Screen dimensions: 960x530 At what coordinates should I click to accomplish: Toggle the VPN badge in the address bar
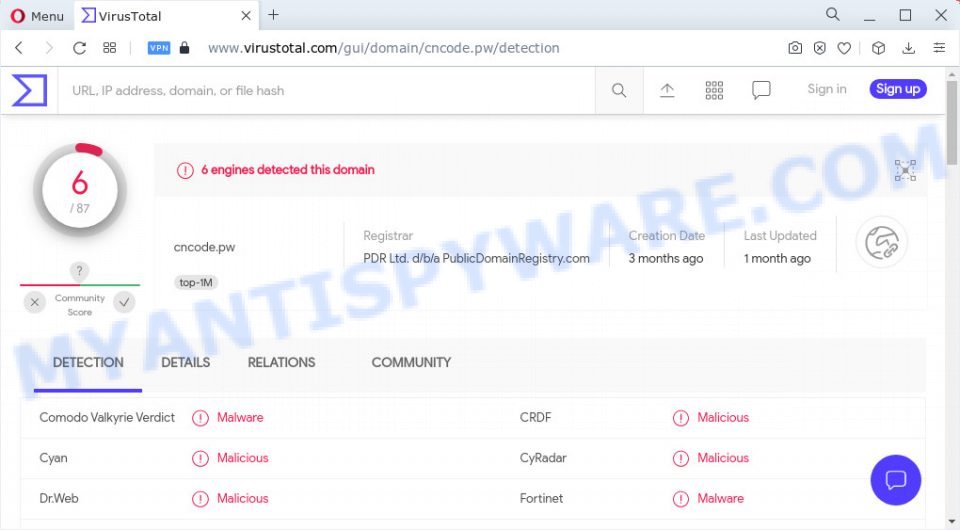point(159,48)
